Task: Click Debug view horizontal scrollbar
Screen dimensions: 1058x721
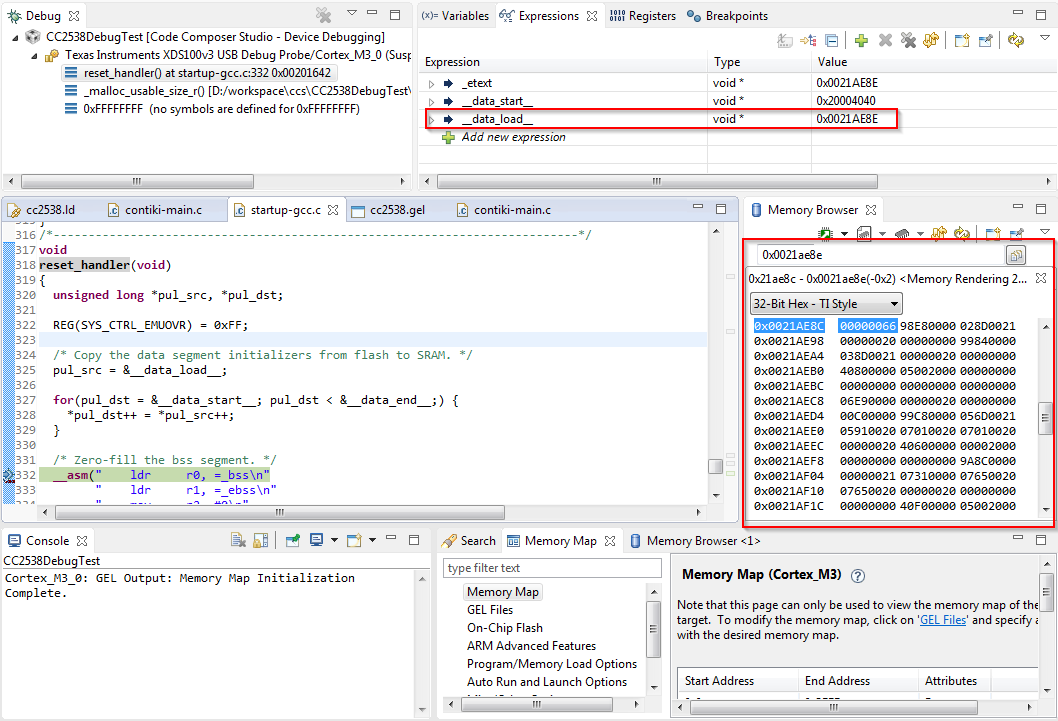Action: click(x=138, y=181)
